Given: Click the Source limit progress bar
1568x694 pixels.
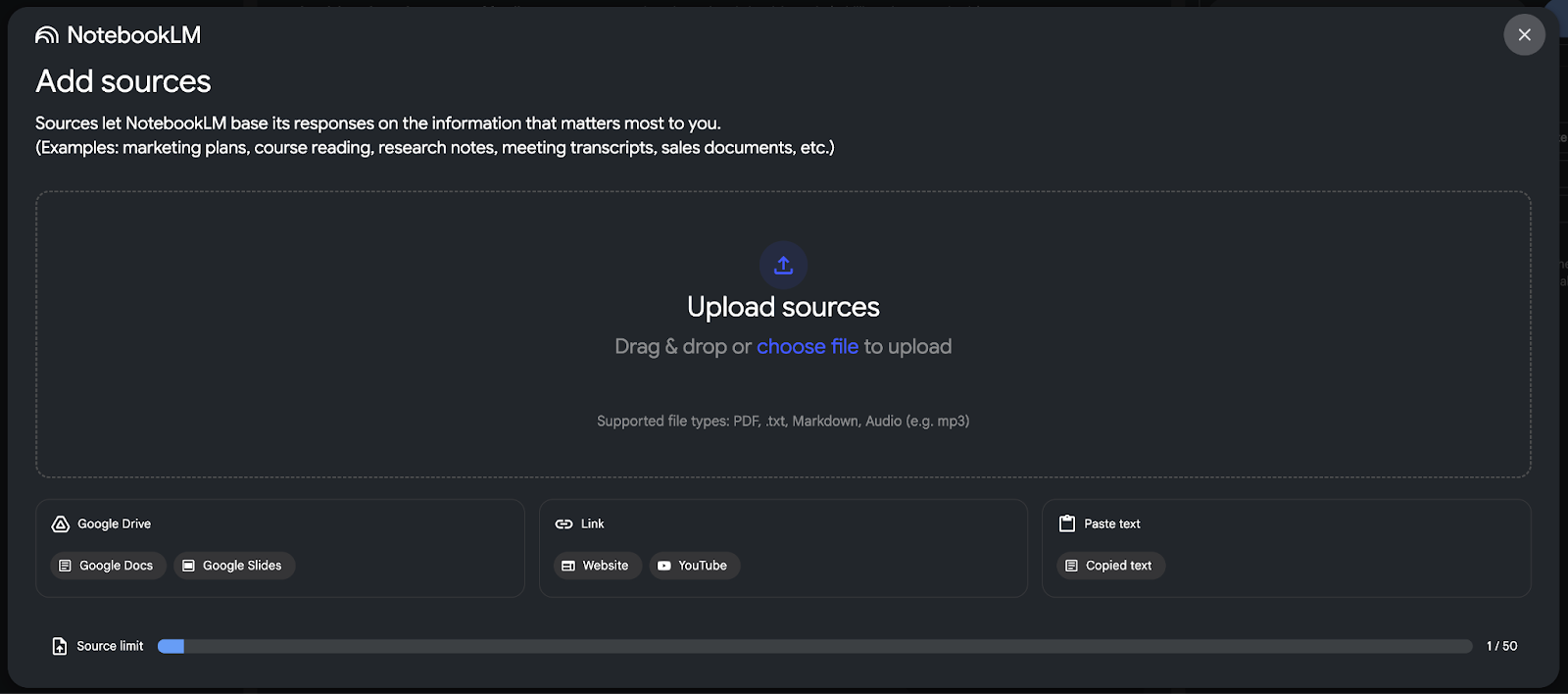Looking at the screenshot, I should pos(814,646).
